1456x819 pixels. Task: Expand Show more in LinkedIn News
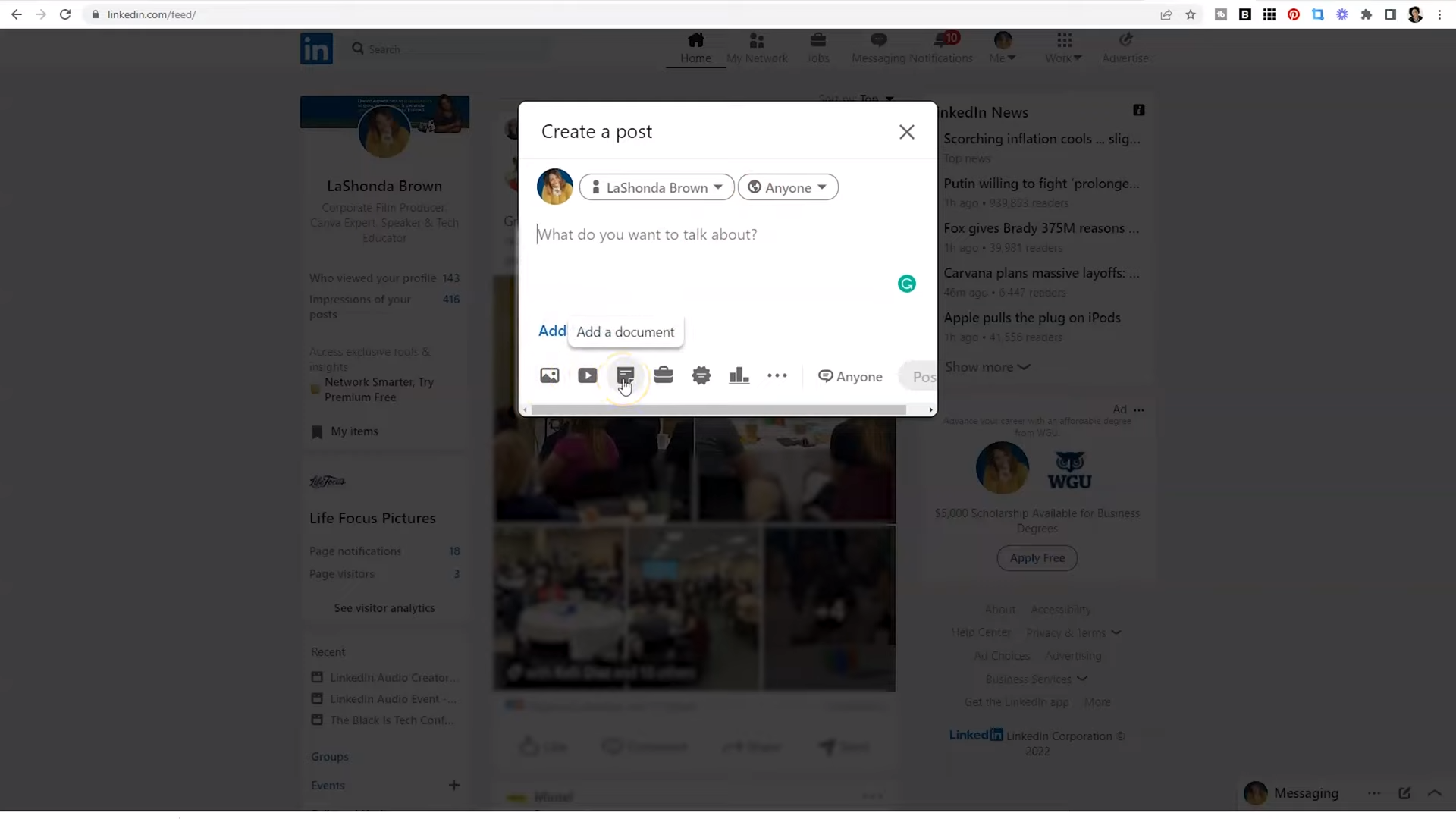987,367
